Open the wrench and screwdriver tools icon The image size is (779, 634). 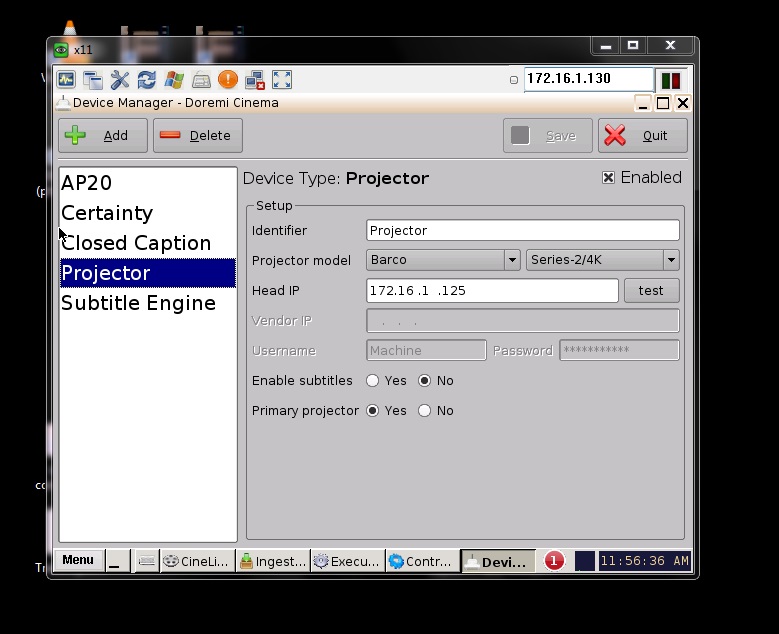(120, 79)
